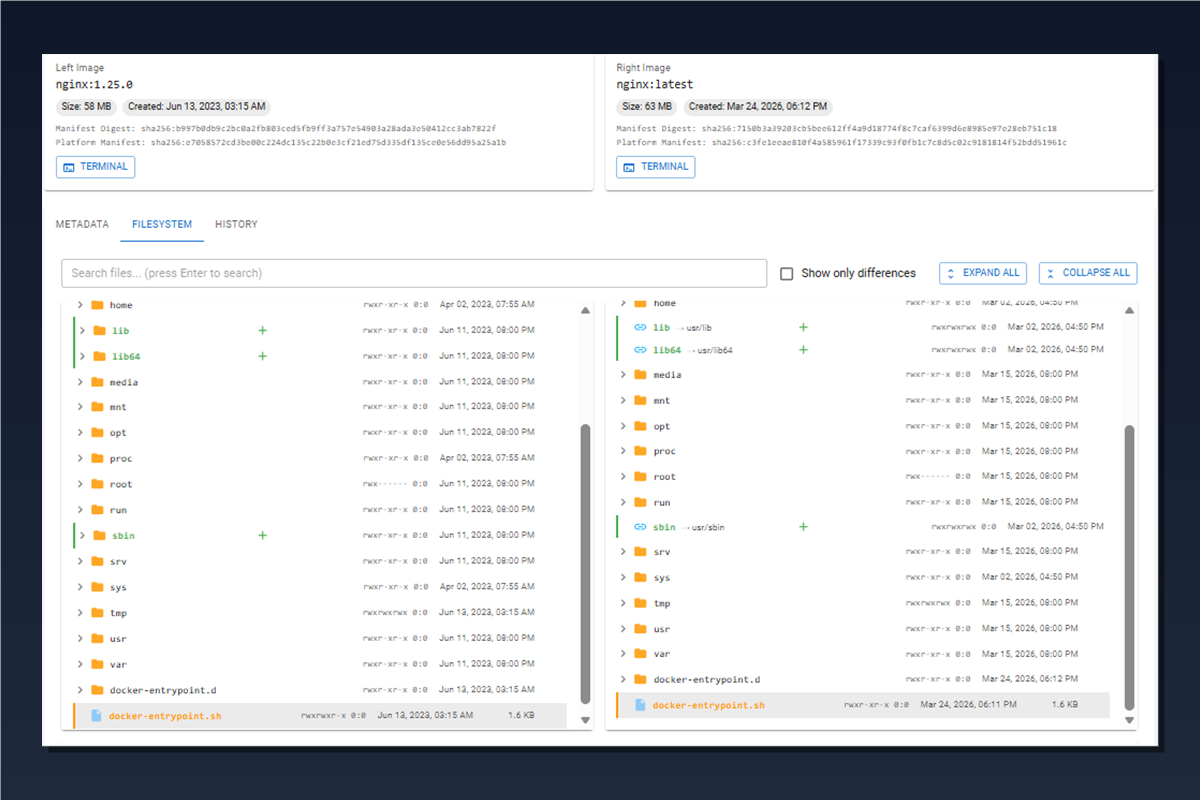
Task: Enable the Show only differences checkbox
Action: tap(787, 272)
